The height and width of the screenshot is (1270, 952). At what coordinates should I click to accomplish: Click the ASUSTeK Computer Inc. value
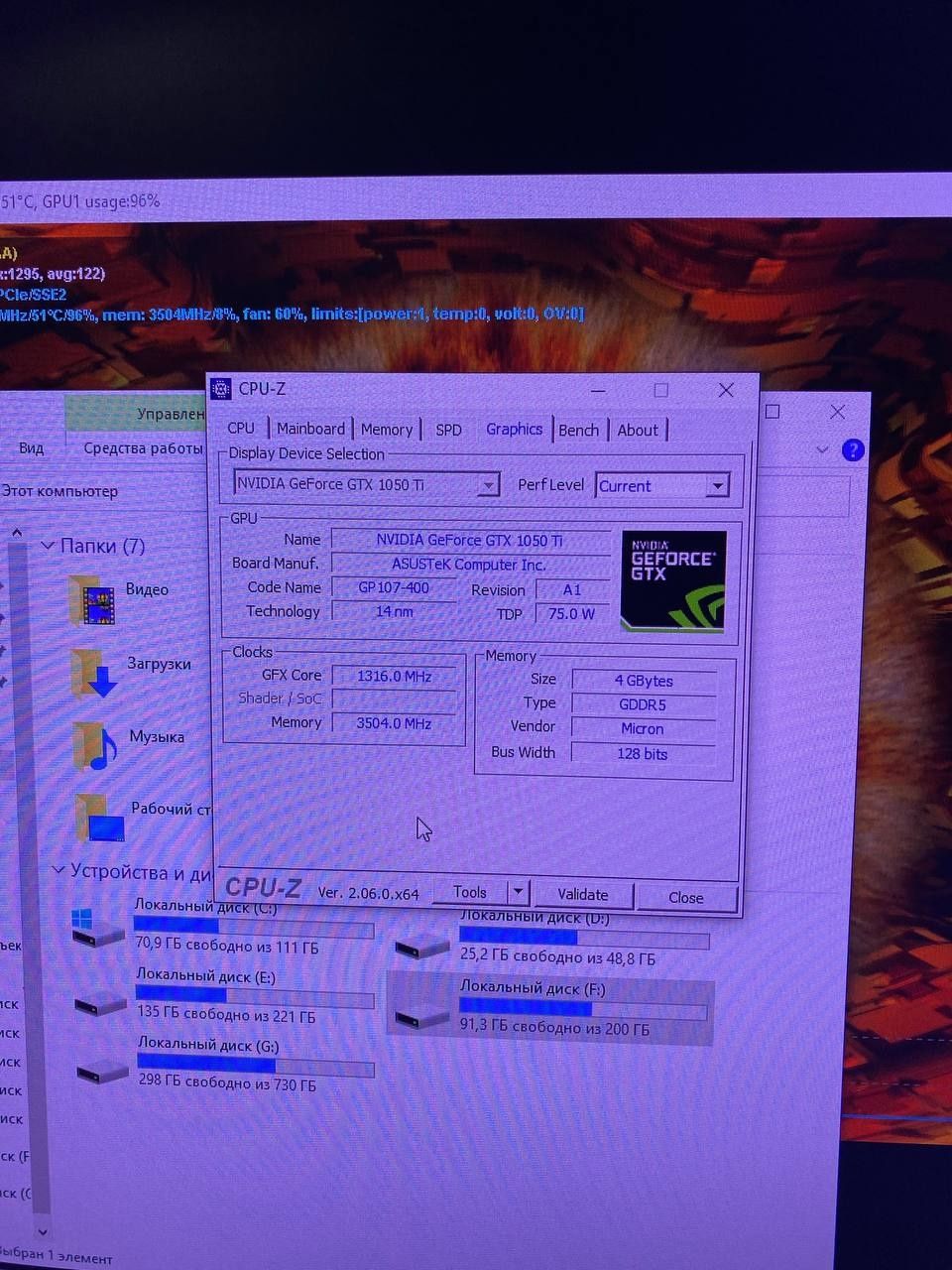click(x=470, y=565)
